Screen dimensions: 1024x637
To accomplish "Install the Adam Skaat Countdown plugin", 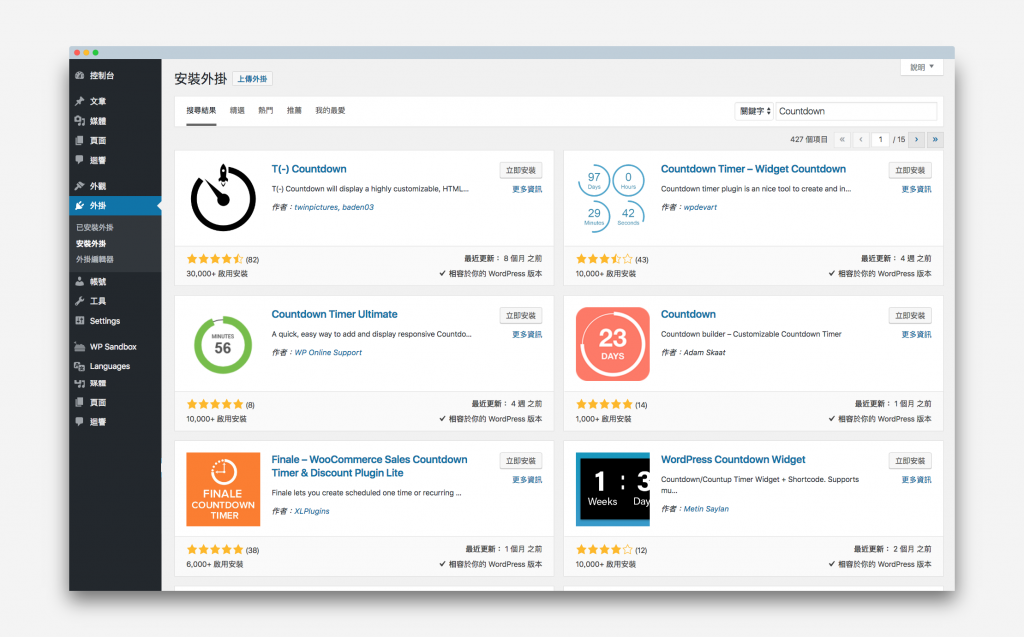I will tap(910, 316).
